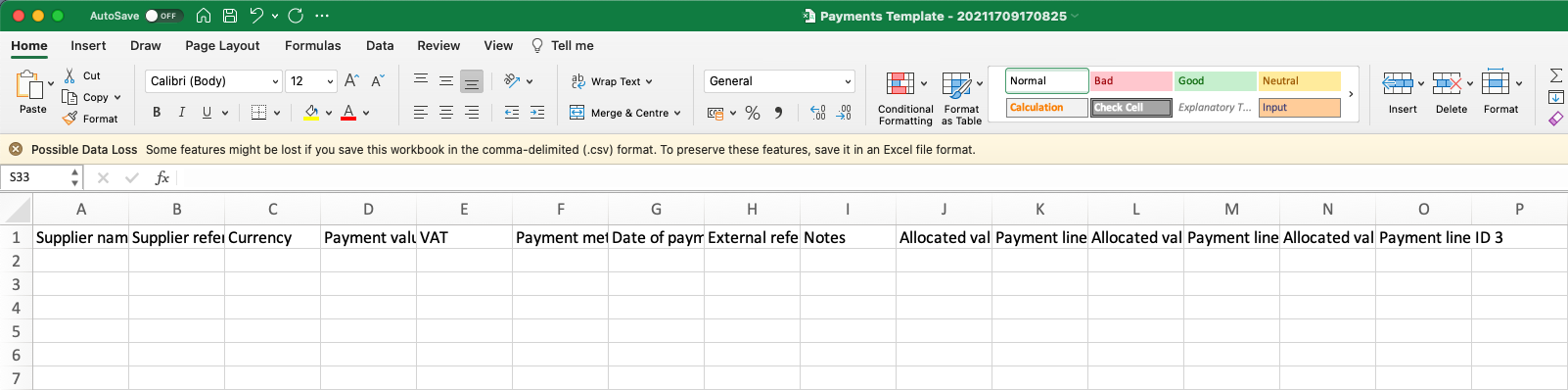This screenshot has height=390, width=1568.
Task: Open the Undo history dropdown arrow
Action: 275,16
